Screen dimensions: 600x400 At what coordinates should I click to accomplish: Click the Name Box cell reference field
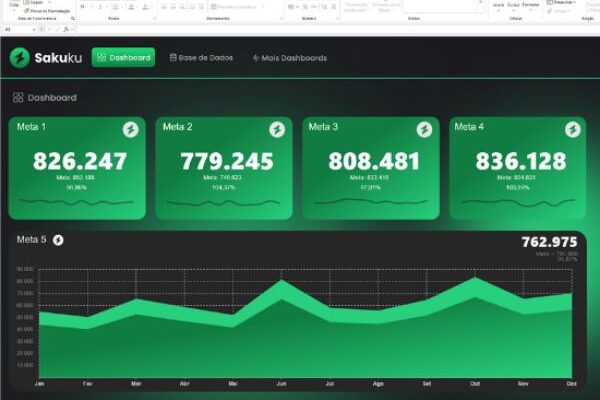click(x=18, y=29)
